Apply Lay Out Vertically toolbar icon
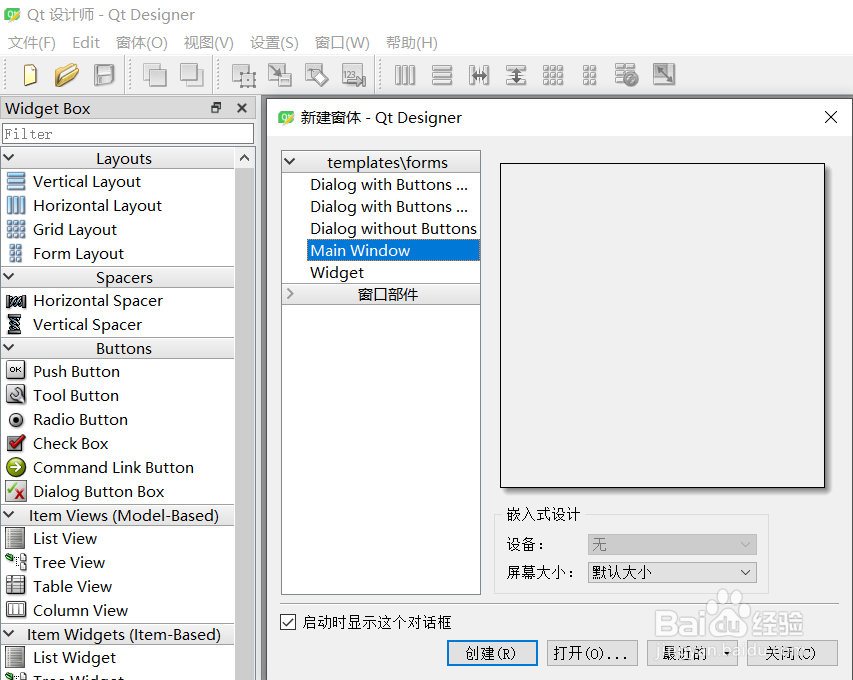 [x=442, y=75]
